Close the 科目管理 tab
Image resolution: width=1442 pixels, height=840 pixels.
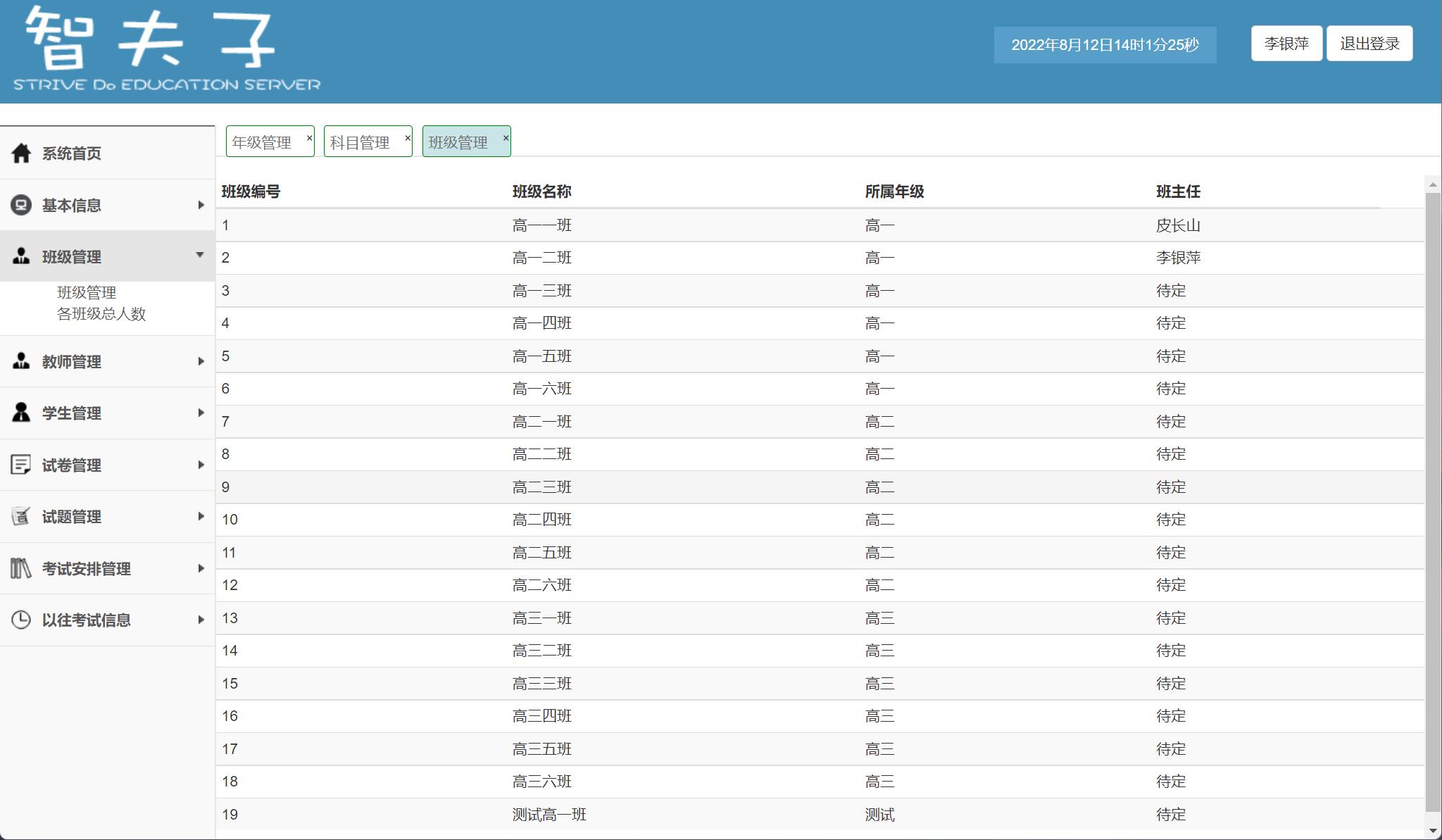[407, 138]
